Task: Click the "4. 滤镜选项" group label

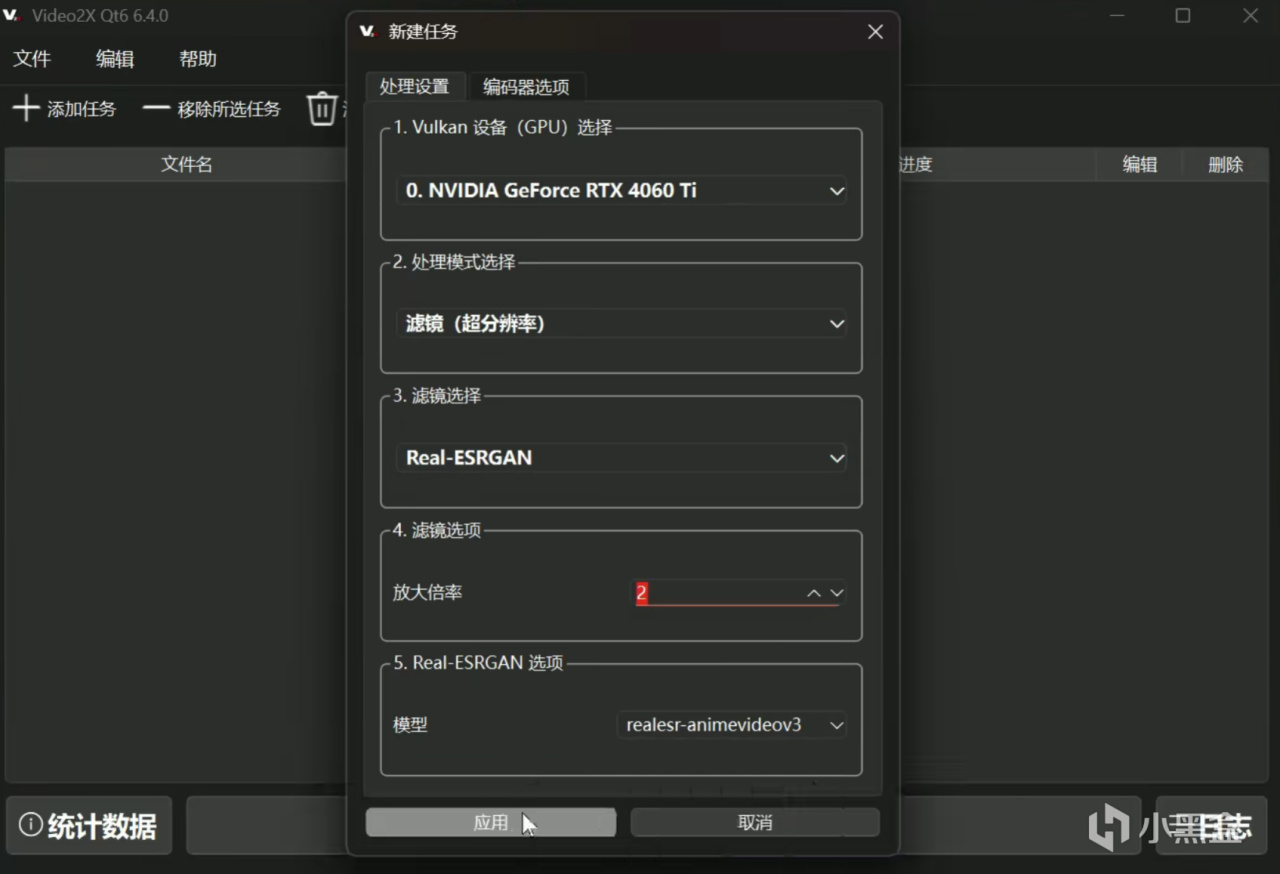Action: point(437,530)
